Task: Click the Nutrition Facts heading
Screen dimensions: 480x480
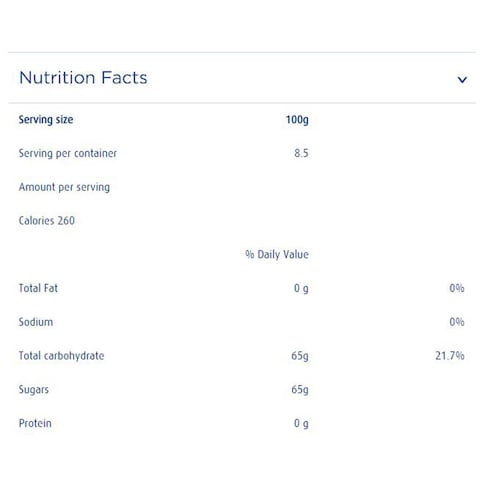Action: point(83,78)
